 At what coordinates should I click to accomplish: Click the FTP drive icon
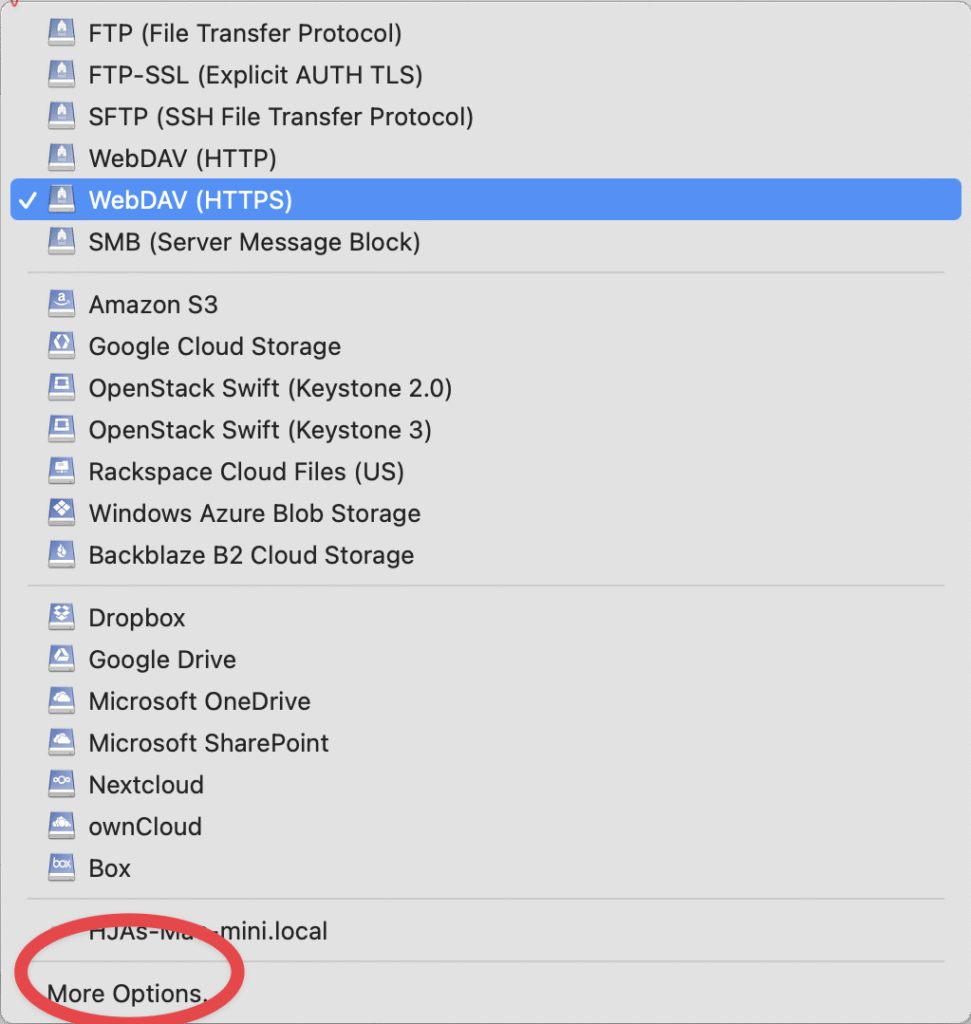[61, 33]
